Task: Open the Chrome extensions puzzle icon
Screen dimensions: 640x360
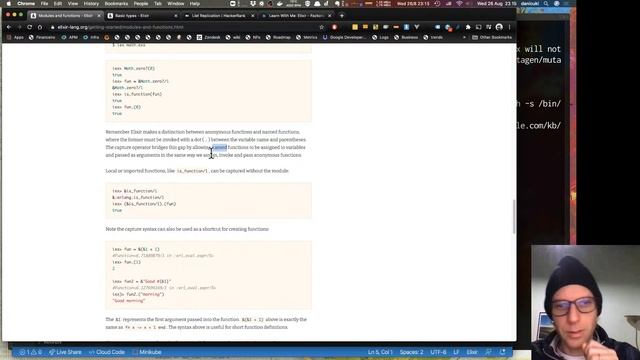Action: pyautogui.click(x=468, y=27)
